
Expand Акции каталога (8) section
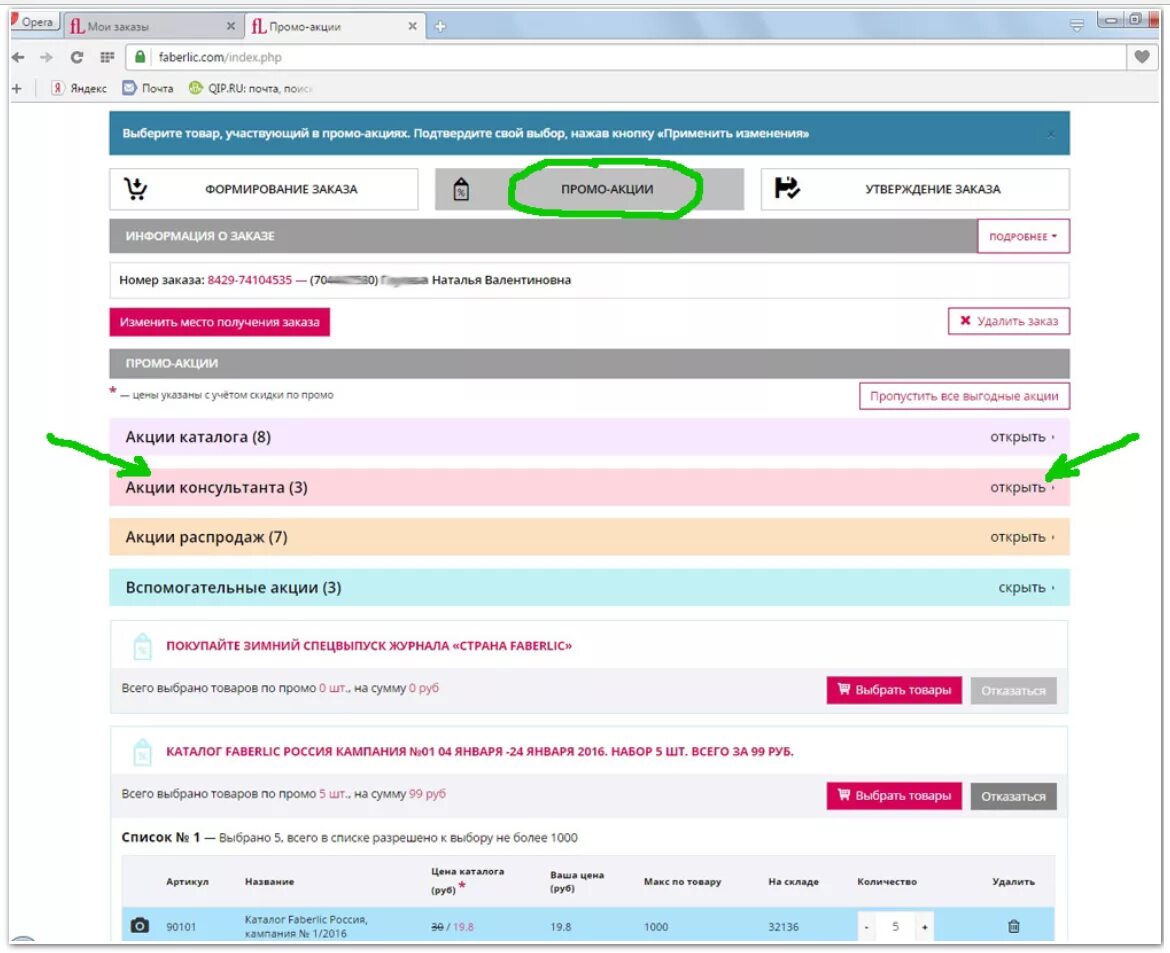click(589, 437)
